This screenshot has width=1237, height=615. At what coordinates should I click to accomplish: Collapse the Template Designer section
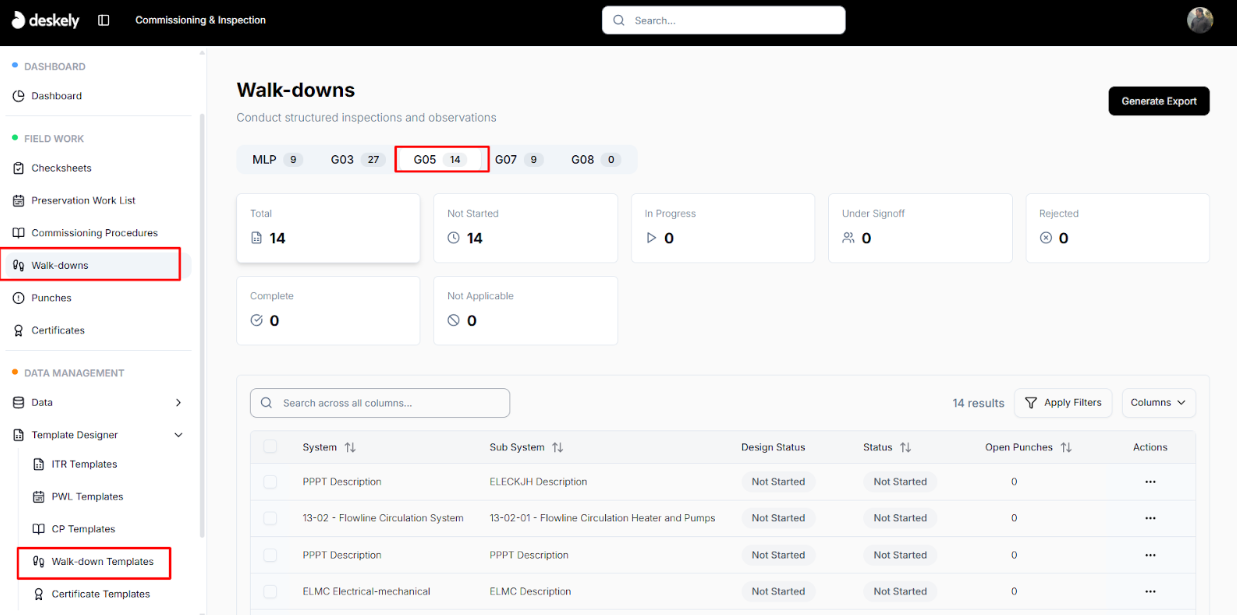[178, 435]
